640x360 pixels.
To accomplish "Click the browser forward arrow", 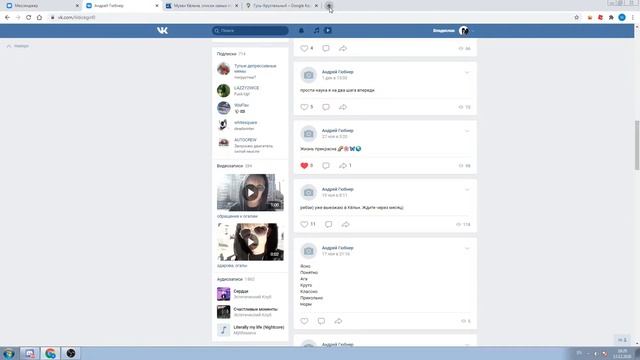I will click(x=18, y=18).
